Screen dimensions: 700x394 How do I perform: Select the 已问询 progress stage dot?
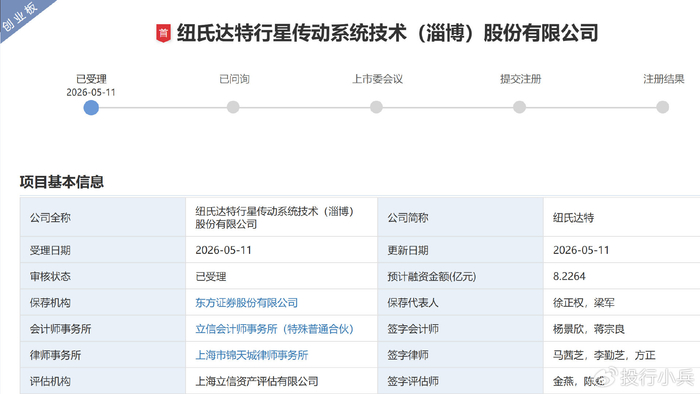(233, 107)
